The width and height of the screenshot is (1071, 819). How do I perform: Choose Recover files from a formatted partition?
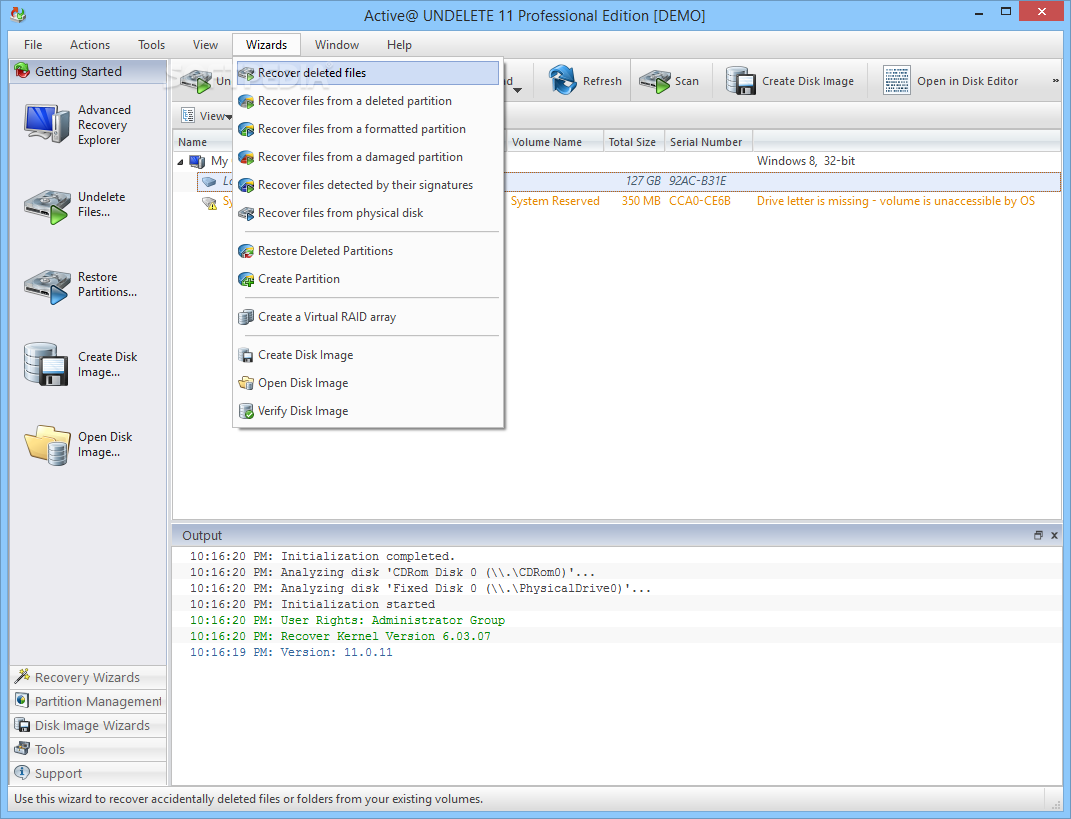pos(367,129)
